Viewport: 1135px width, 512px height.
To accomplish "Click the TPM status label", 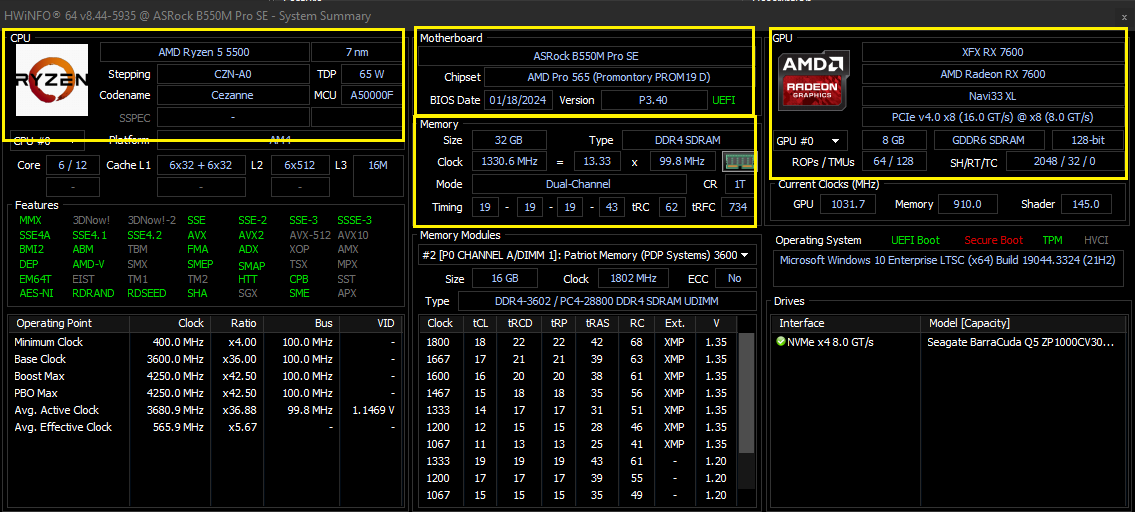I will [x=1052, y=240].
